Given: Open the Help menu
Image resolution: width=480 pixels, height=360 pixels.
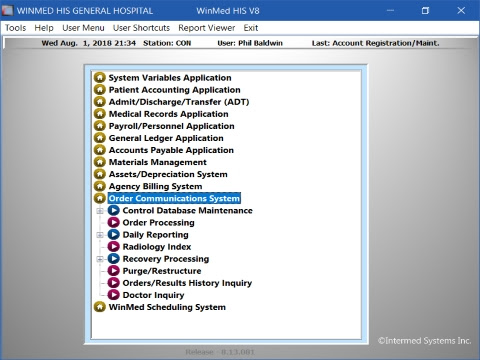Looking at the screenshot, I should coord(44,28).
